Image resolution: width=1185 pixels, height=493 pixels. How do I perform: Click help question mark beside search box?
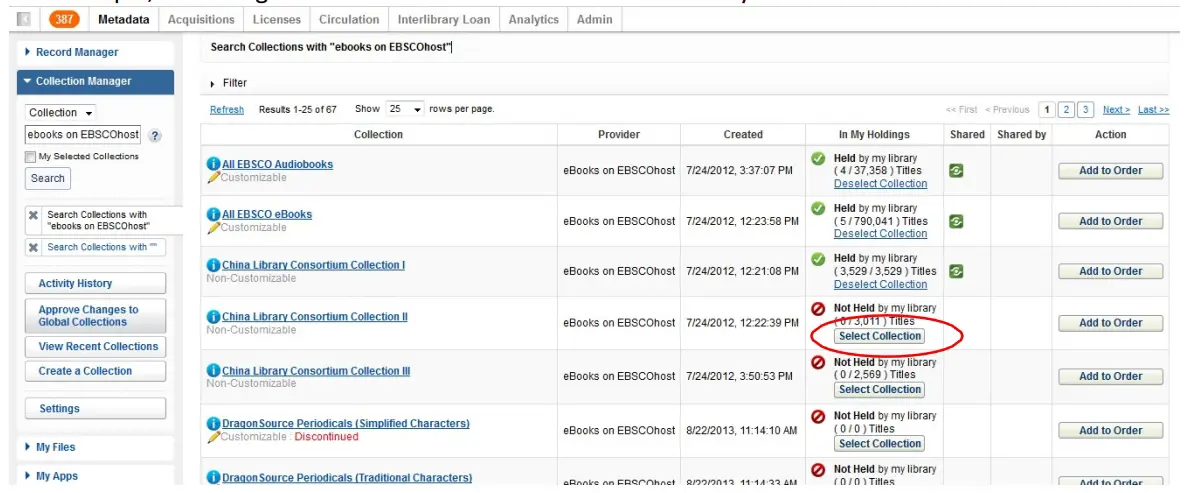pyautogui.click(x=155, y=136)
